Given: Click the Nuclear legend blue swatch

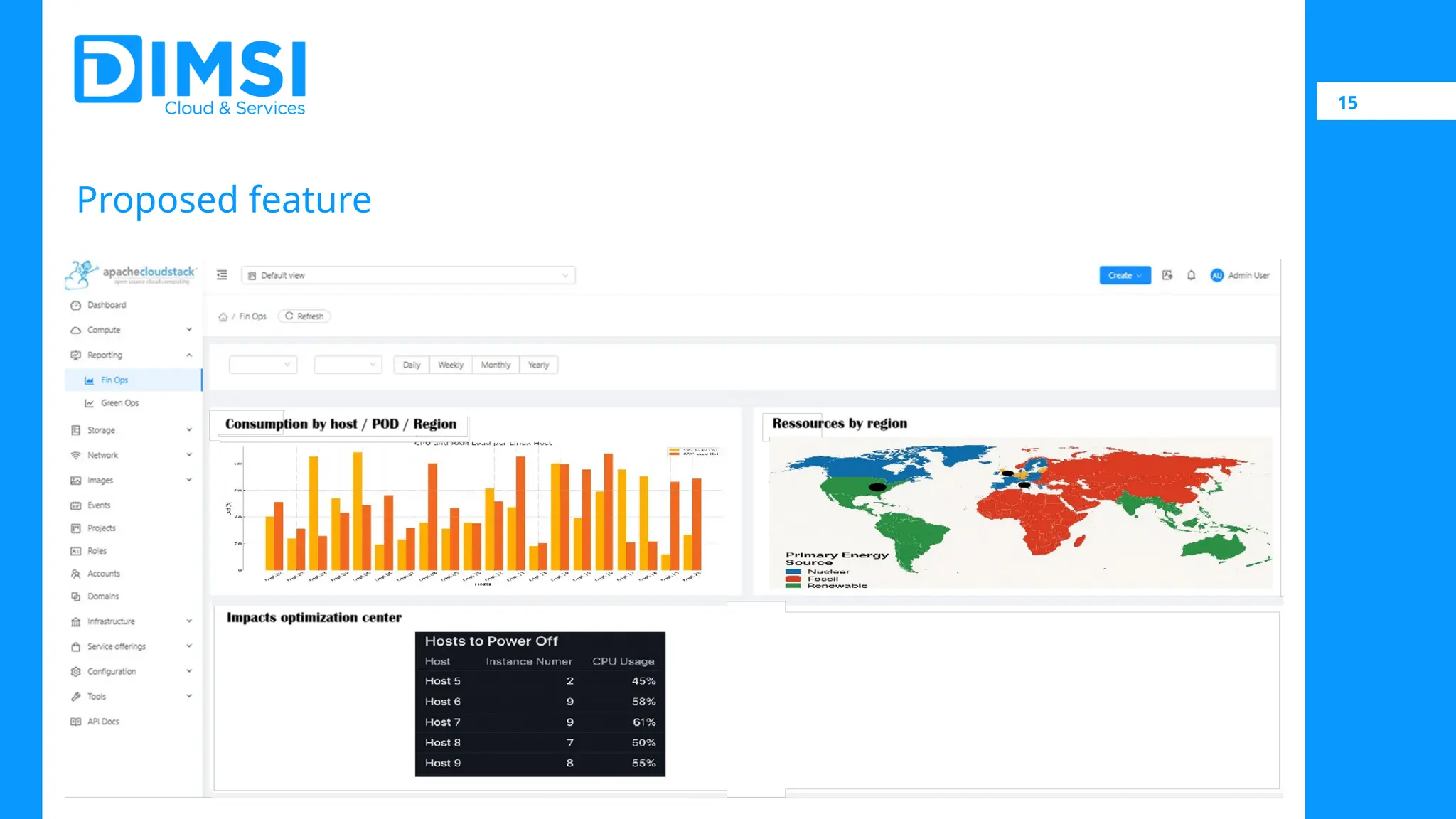Looking at the screenshot, I should pyautogui.click(x=793, y=572).
